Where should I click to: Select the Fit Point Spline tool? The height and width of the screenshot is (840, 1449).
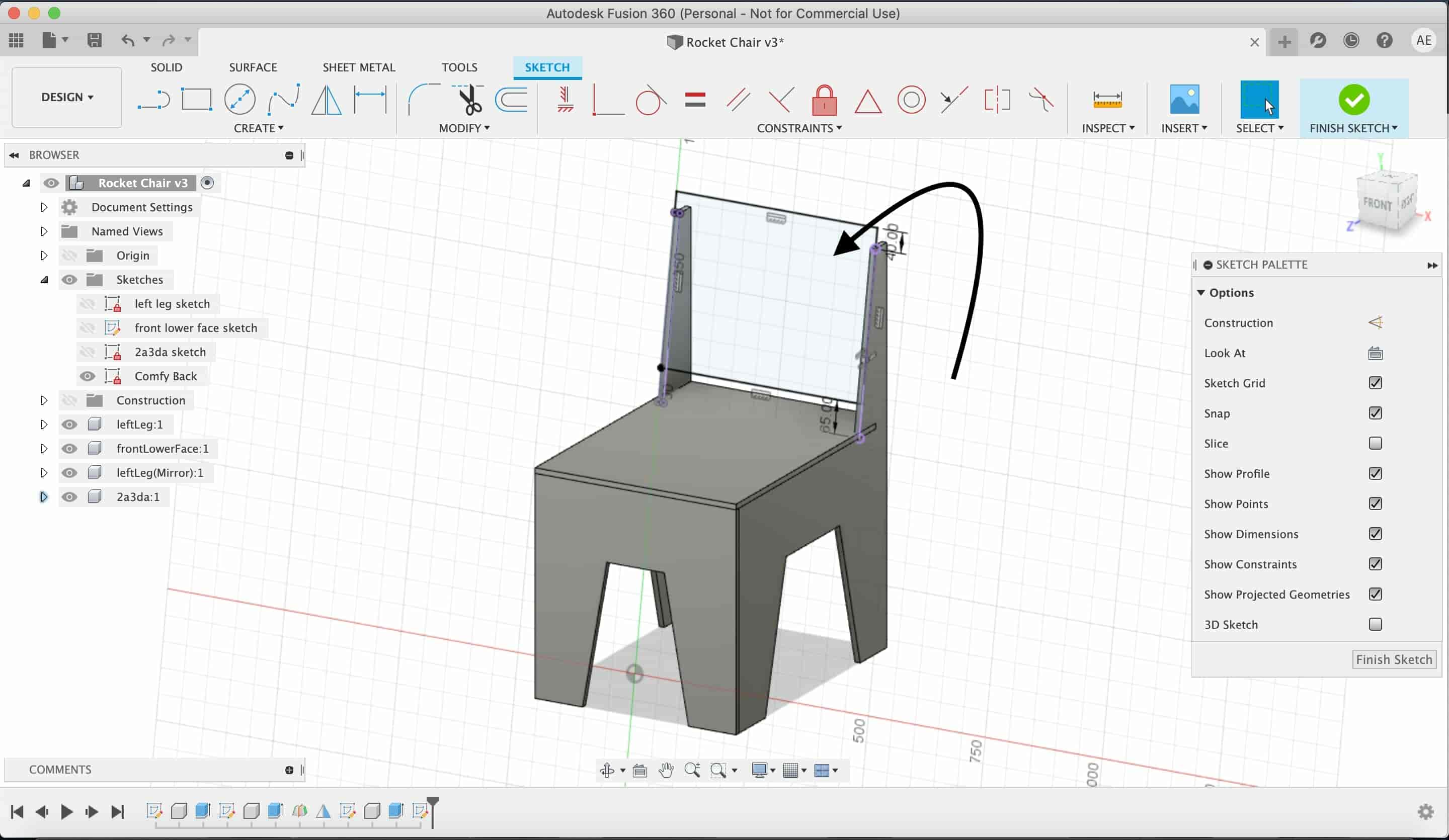click(x=283, y=100)
